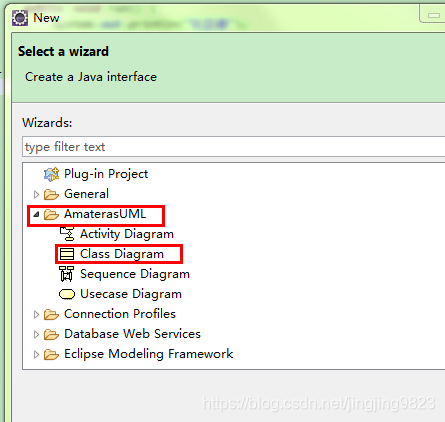The height and width of the screenshot is (422, 445).
Task: Select the Database Web Services label
Action: click(132, 334)
